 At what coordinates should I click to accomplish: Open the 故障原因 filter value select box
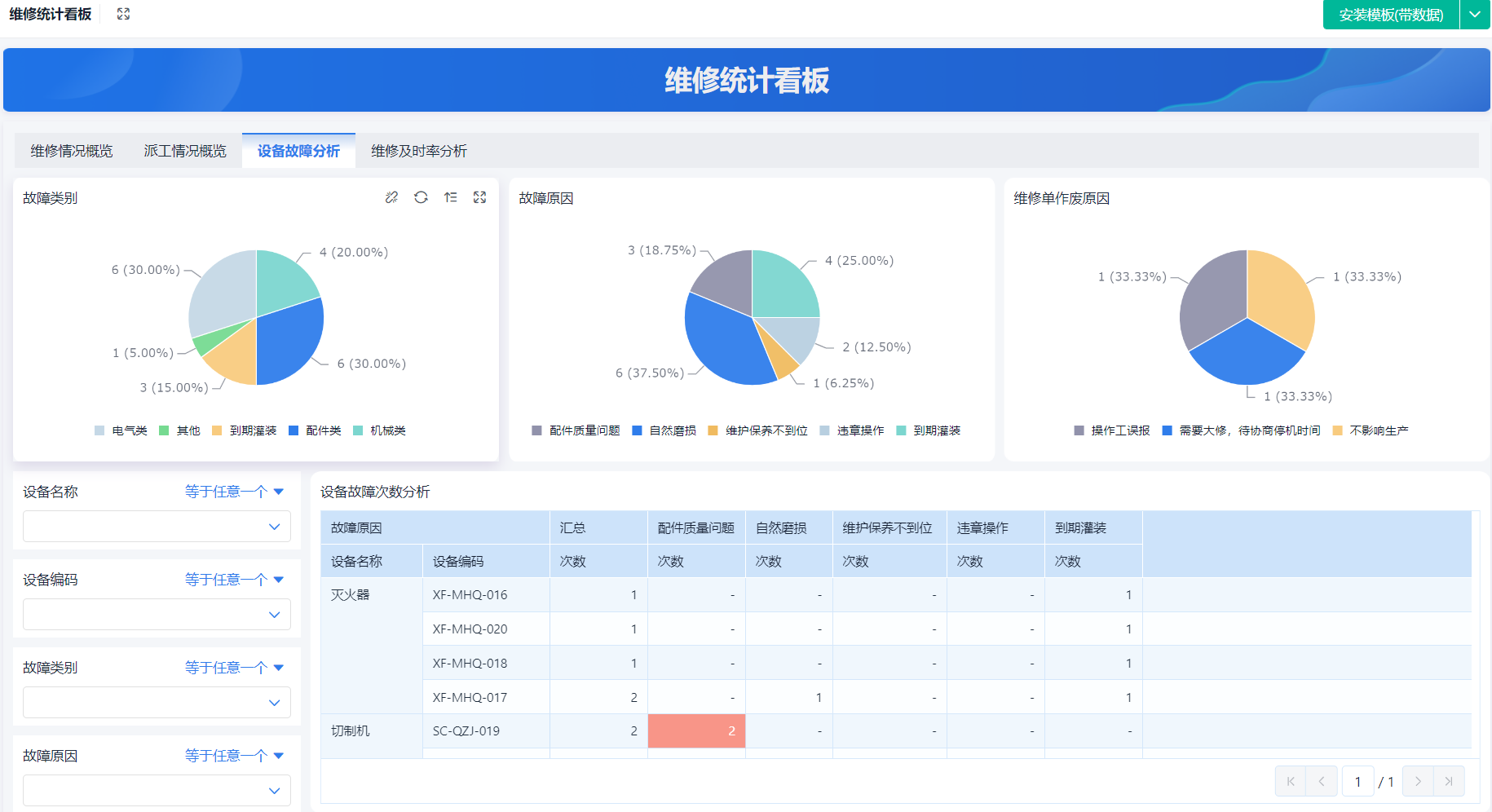point(157,791)
